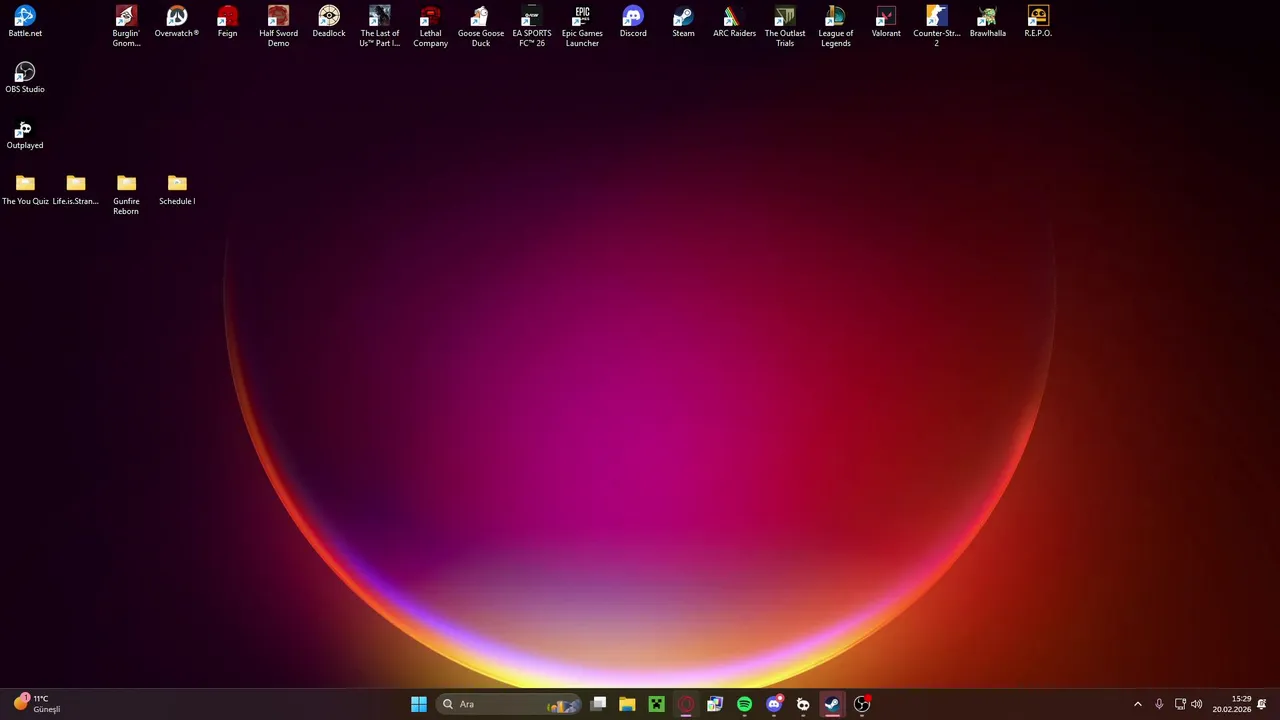This screenshot has height=720, width=1280.
Task: Open the volume control in tray
Action: pyautogui.click(x=1197, y=704)
